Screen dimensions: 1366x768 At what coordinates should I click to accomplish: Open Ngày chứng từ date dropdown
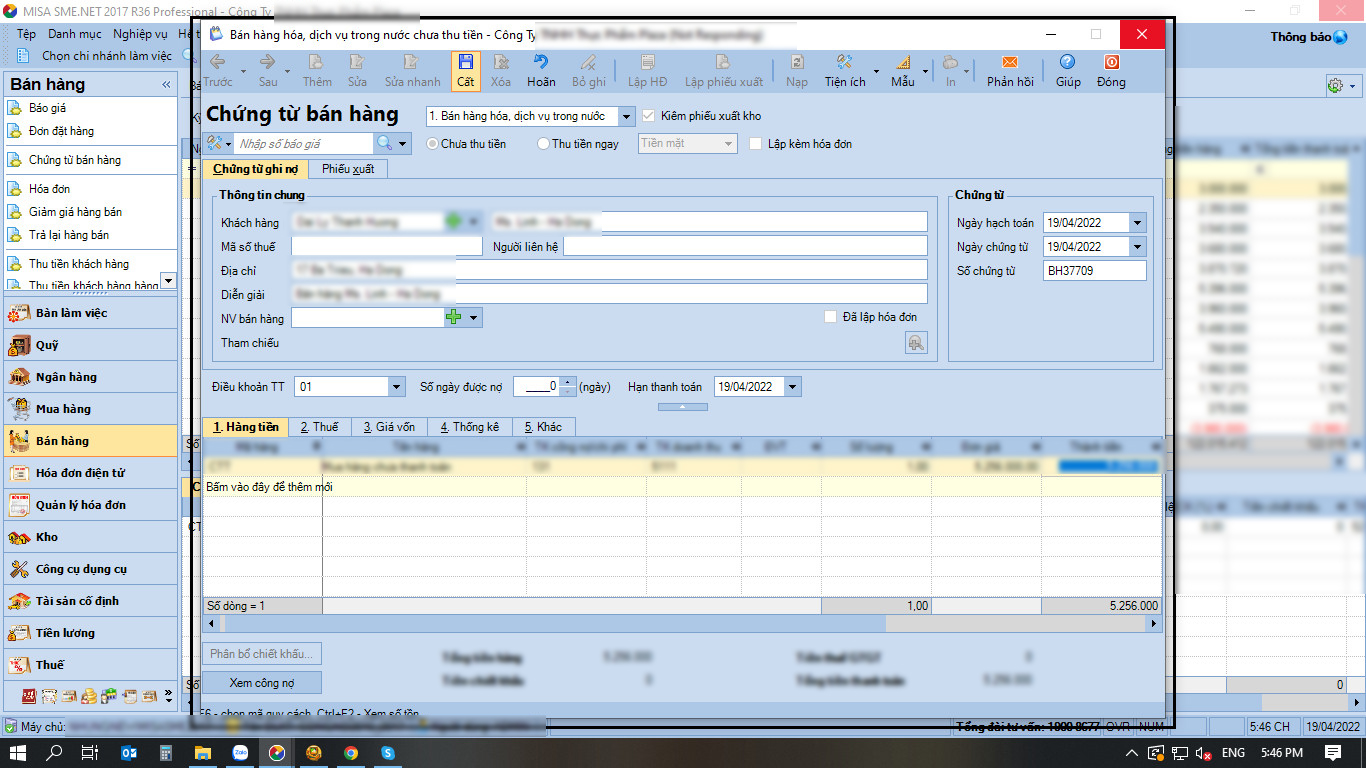(1137, 246)
